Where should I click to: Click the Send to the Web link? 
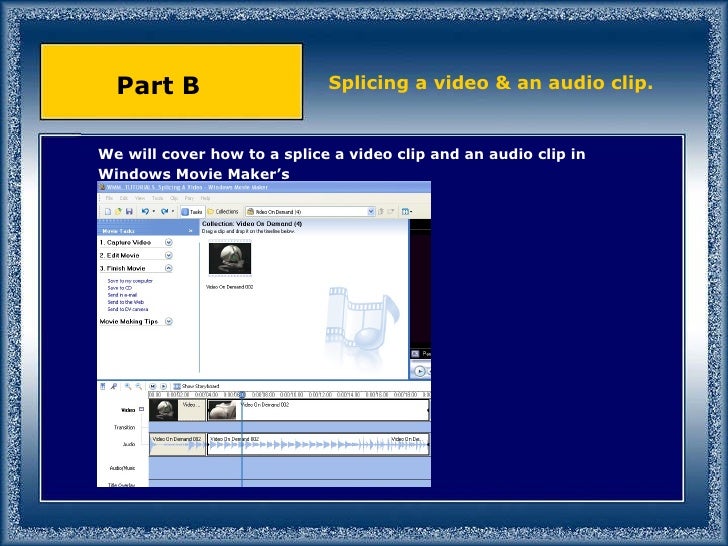click(x=126, y=302)
